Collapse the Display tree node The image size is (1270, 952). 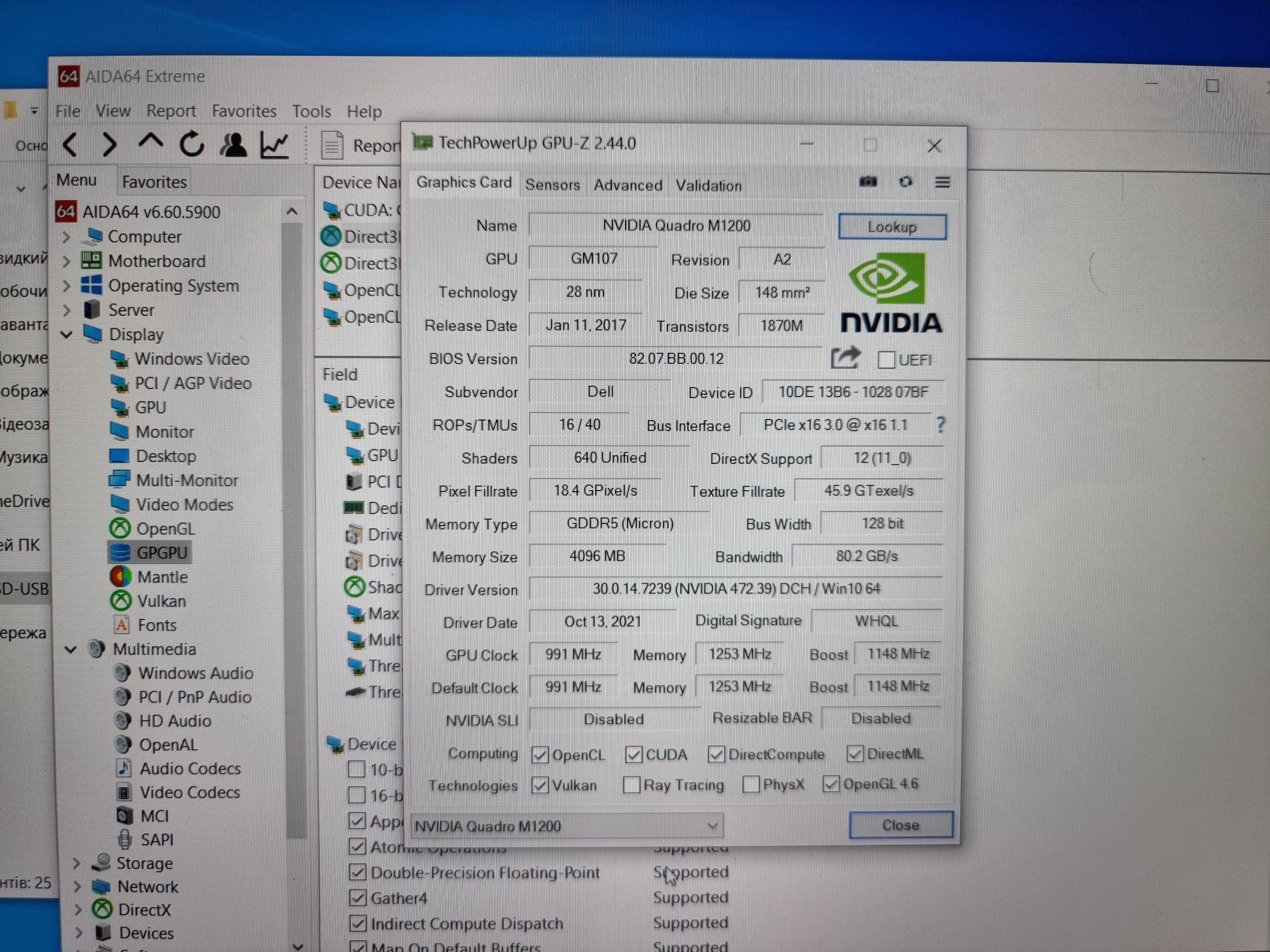coord(67,334)
